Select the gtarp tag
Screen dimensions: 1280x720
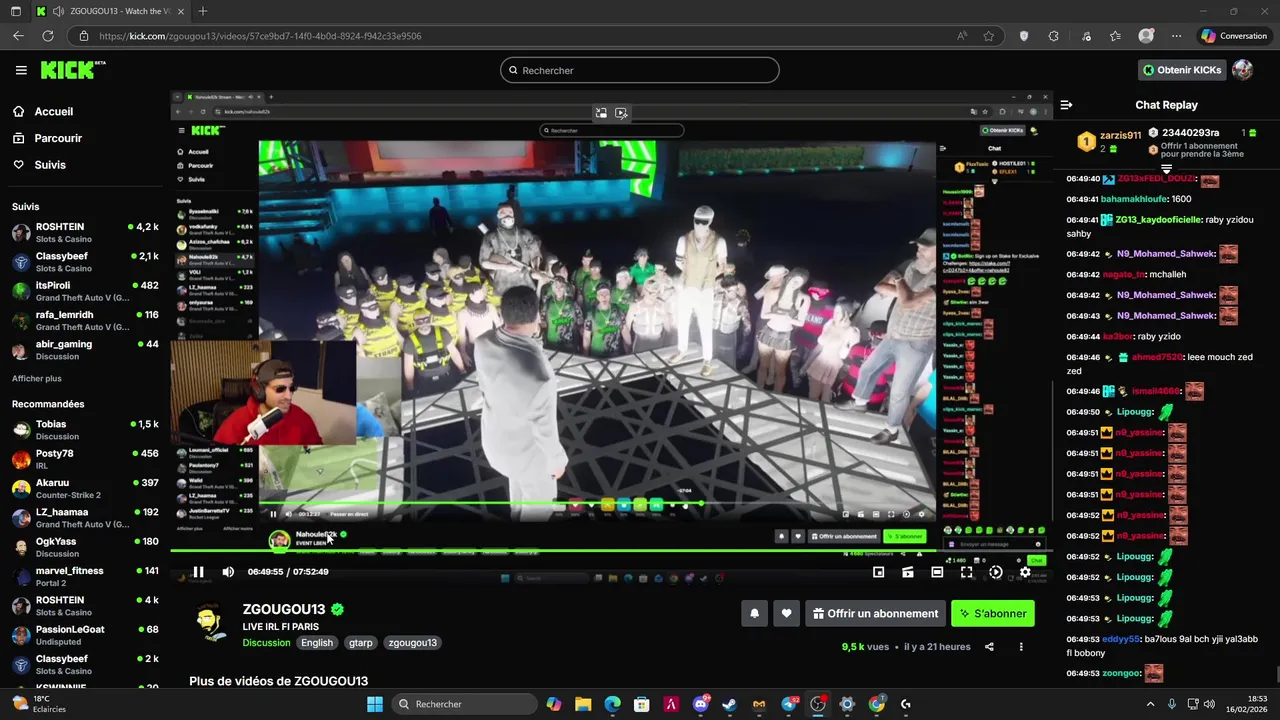(x=361, y=643)
